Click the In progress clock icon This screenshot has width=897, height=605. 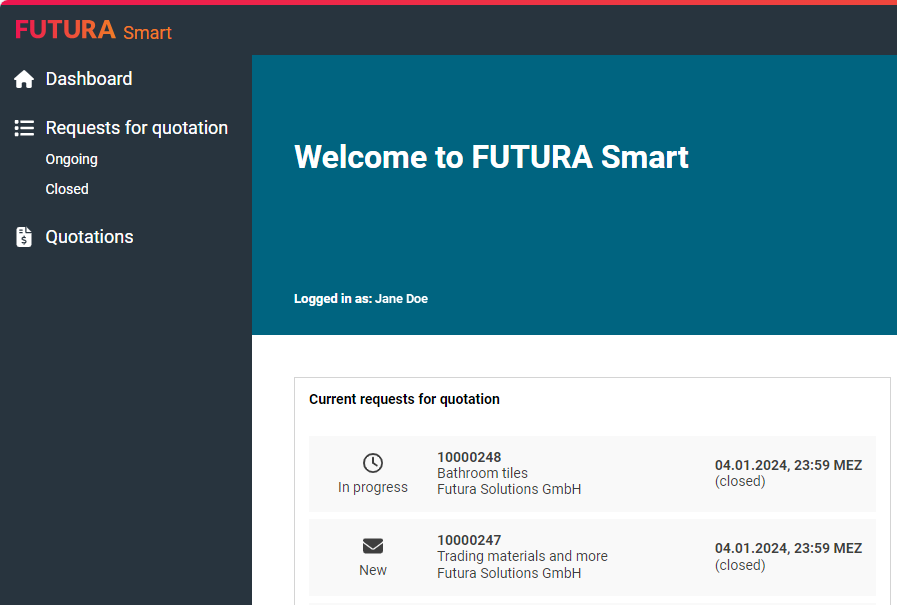coord(372,463)
